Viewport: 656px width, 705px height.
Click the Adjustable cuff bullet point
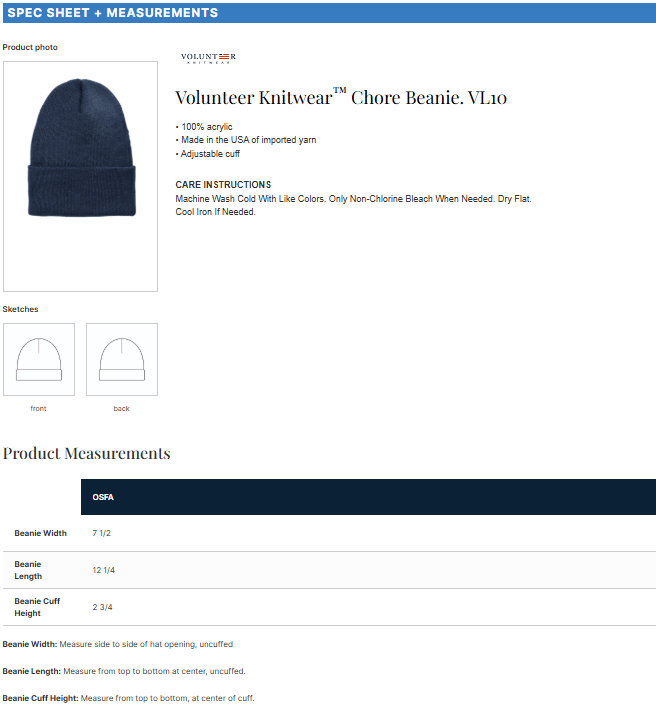point(208,154)
